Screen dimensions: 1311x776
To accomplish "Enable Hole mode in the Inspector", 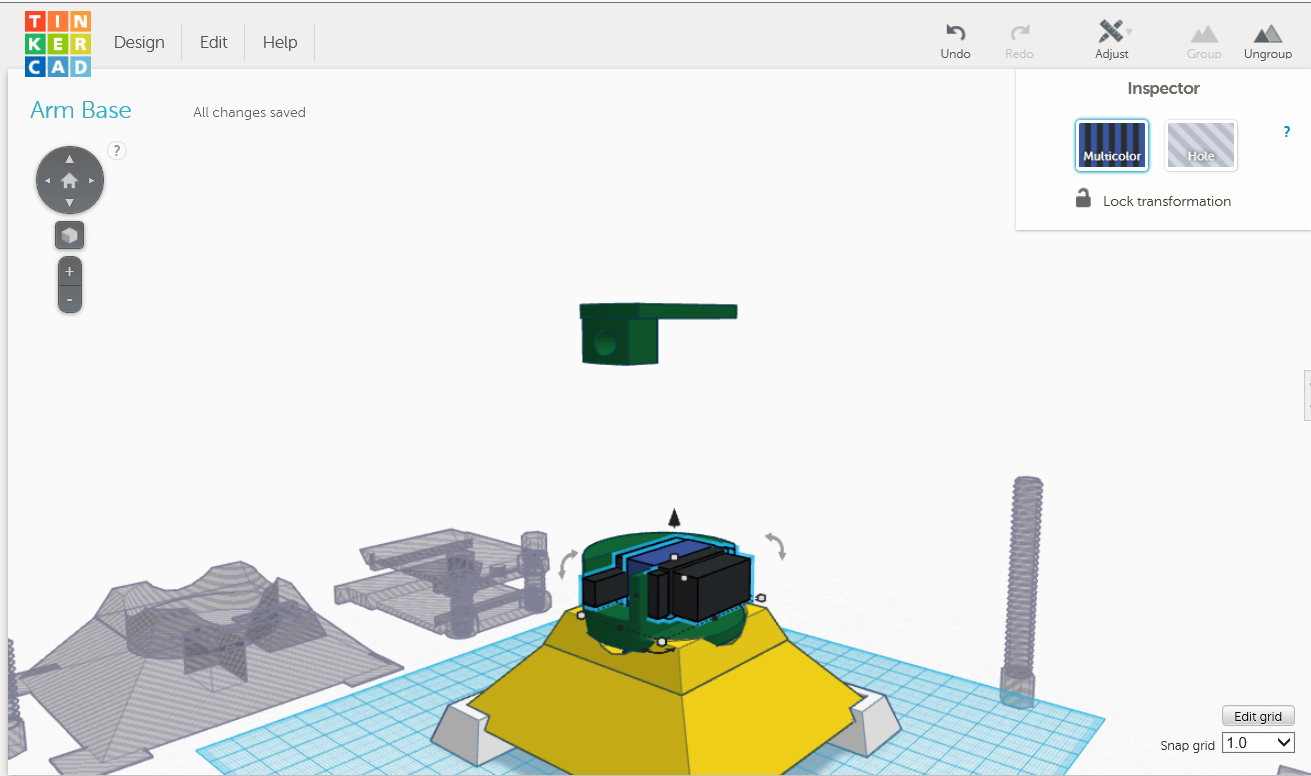I will tap(1201, 145).
